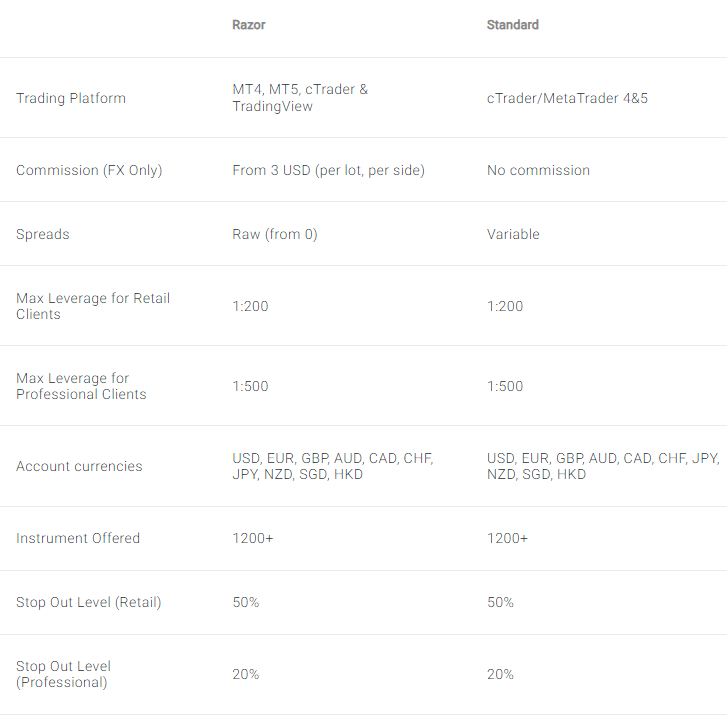Click the Trading Platform row label
The image size is (727, 716).
click(x=71, y=98)
